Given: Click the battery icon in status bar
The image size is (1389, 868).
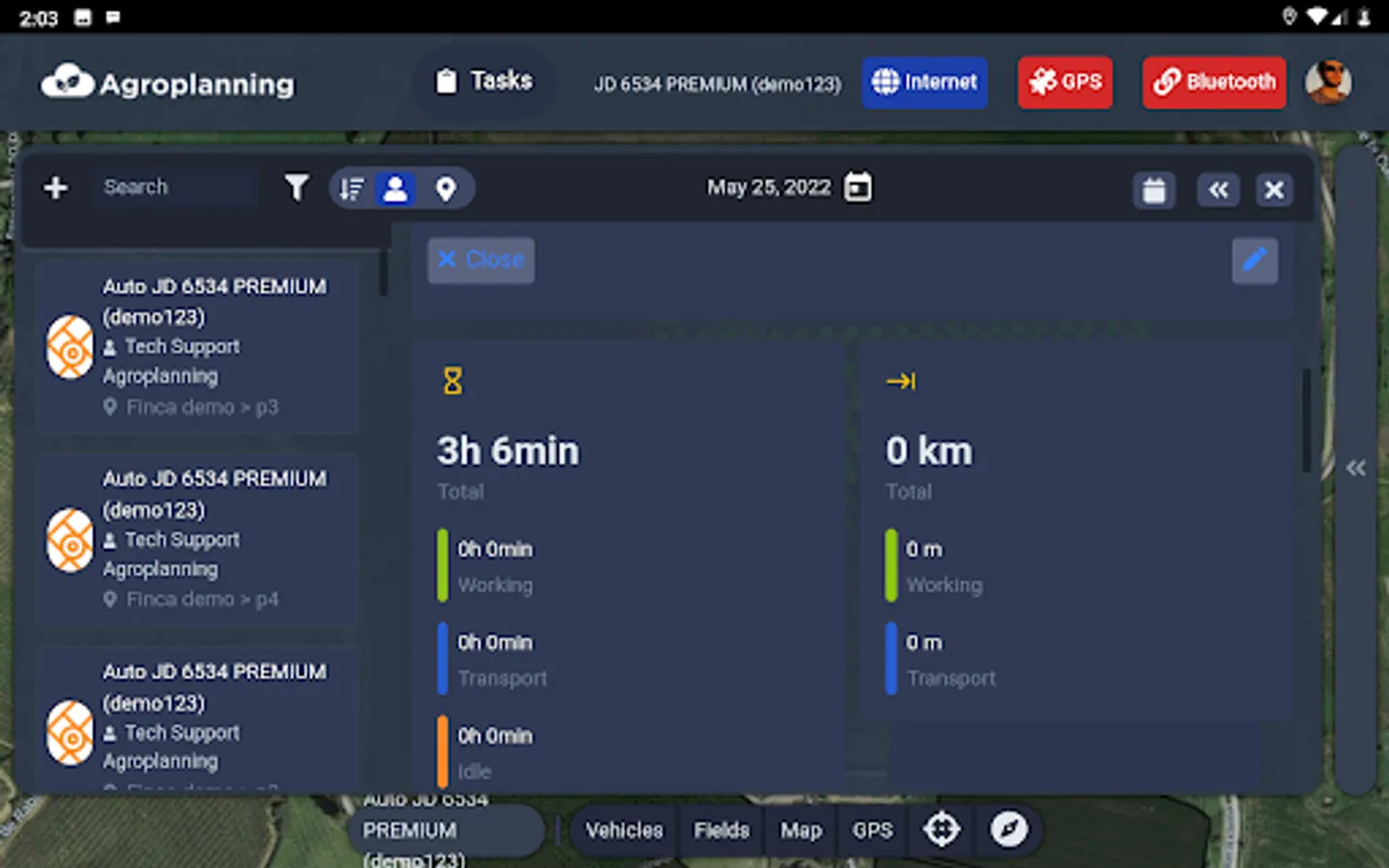Looking at the screenshot, I should tap(1364, 16).
